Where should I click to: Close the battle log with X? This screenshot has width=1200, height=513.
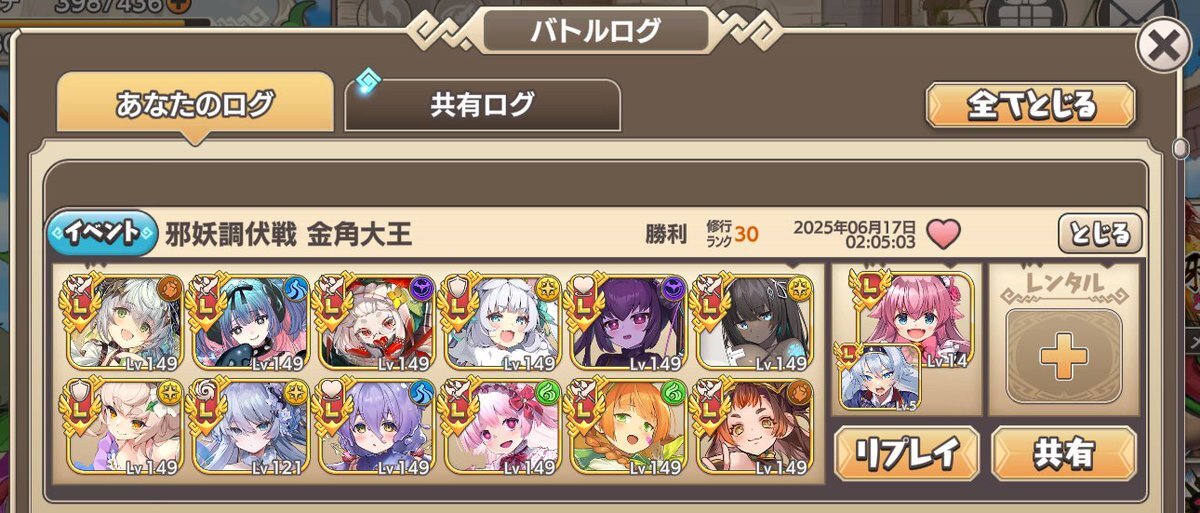click(1163, 47)
